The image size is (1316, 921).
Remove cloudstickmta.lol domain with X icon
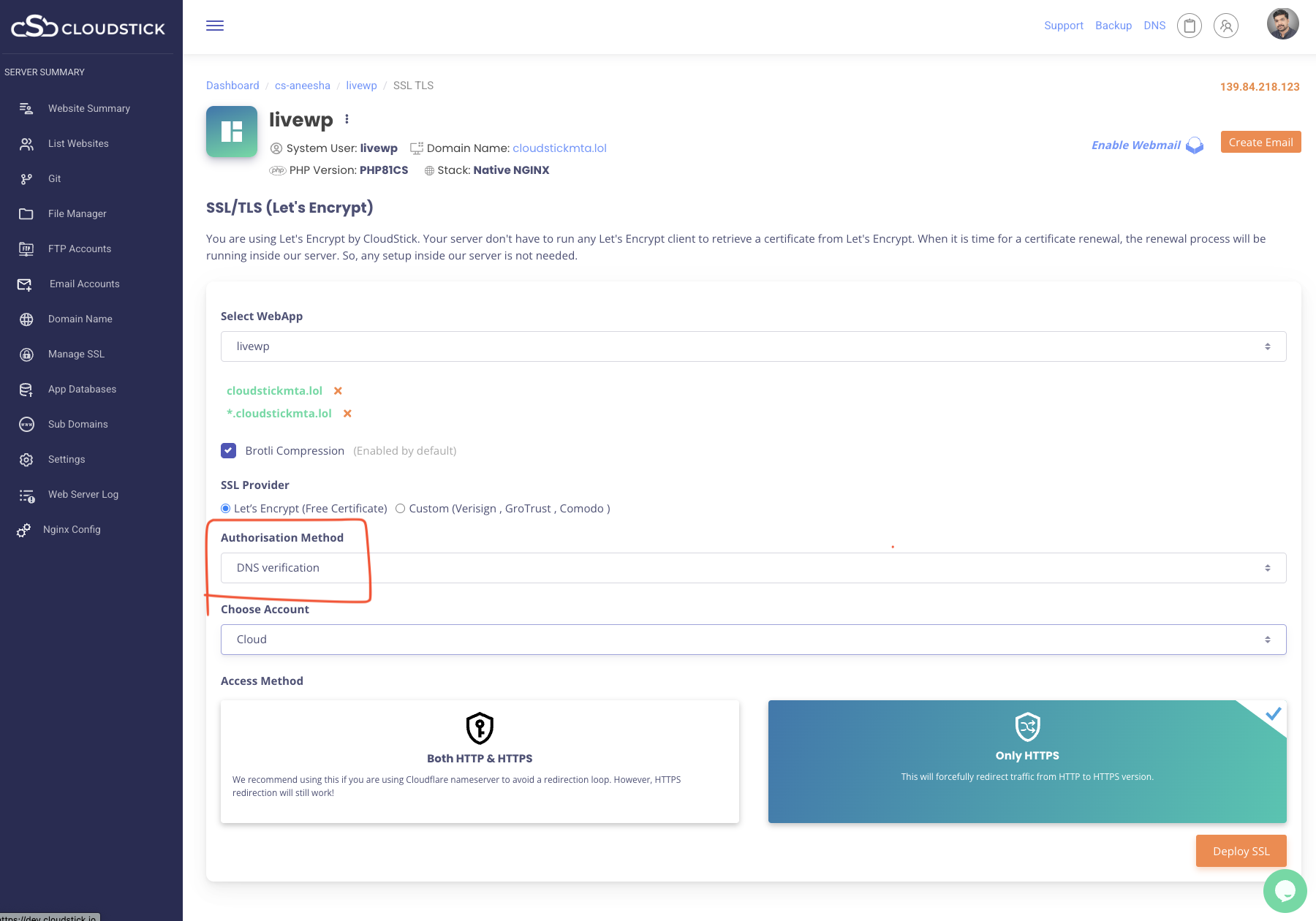pos(338,391)
